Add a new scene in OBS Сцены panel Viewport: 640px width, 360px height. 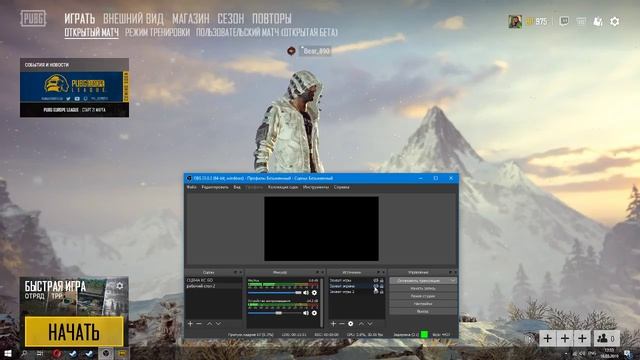(x=190, y=324)
